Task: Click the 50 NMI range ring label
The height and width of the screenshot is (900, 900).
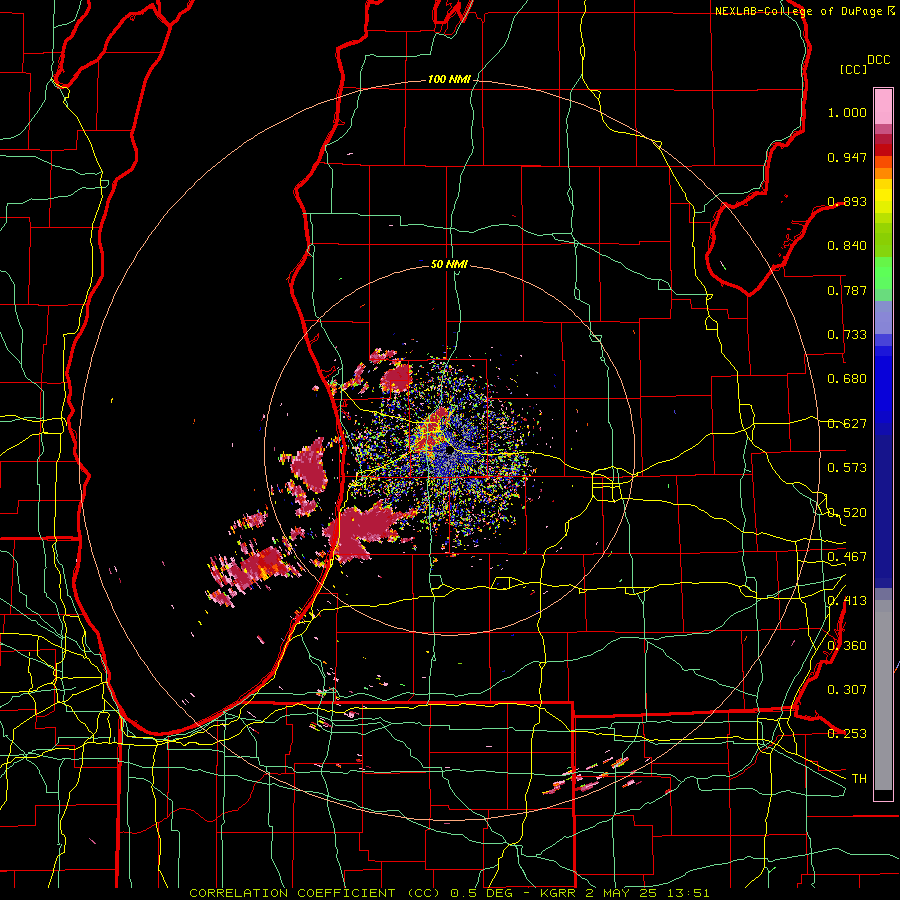Action: [449, 264]
